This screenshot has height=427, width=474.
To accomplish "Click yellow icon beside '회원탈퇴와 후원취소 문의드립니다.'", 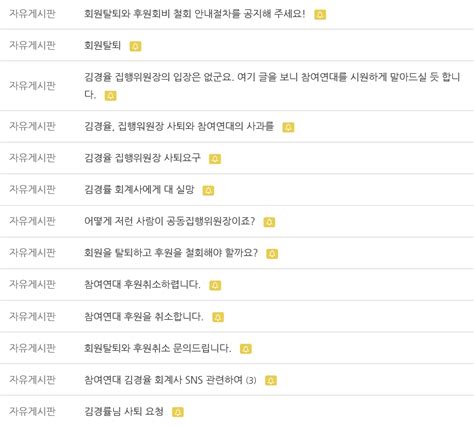I will pos(246,349).
